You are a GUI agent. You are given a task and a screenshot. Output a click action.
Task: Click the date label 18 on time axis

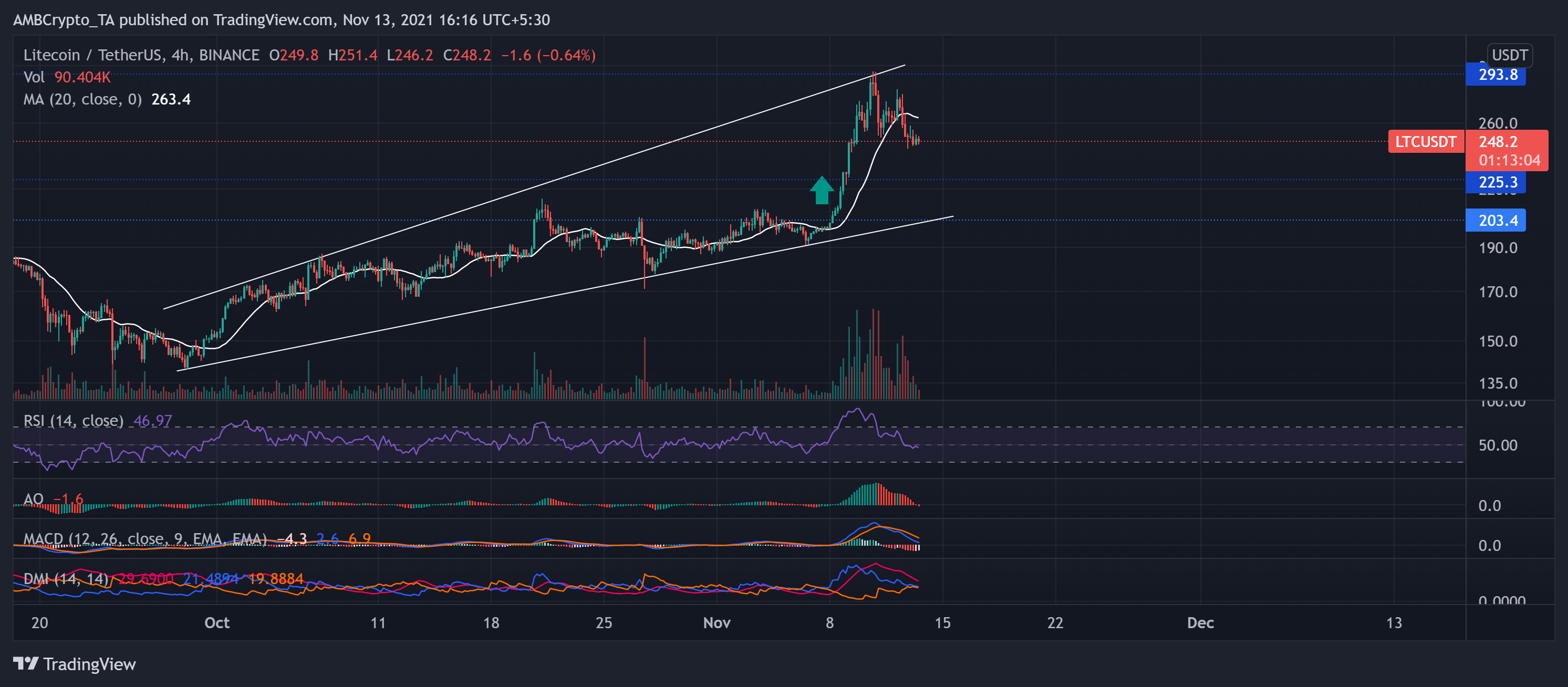491,622
